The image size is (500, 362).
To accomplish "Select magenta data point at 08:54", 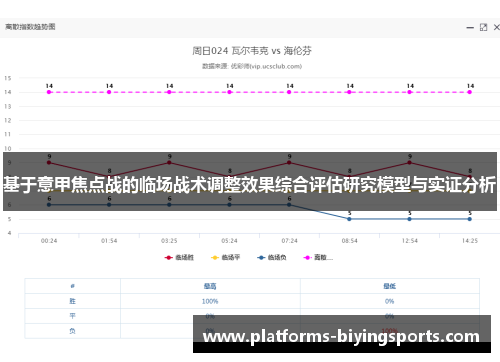I will coord(349,92).
